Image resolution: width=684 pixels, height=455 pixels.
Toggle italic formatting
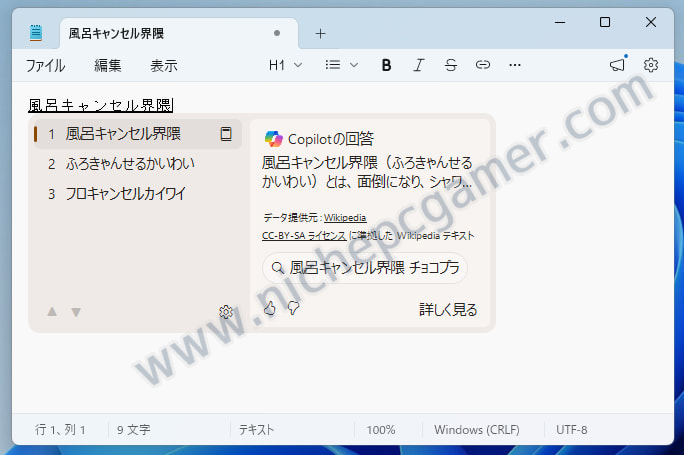[x=418, y=65]
